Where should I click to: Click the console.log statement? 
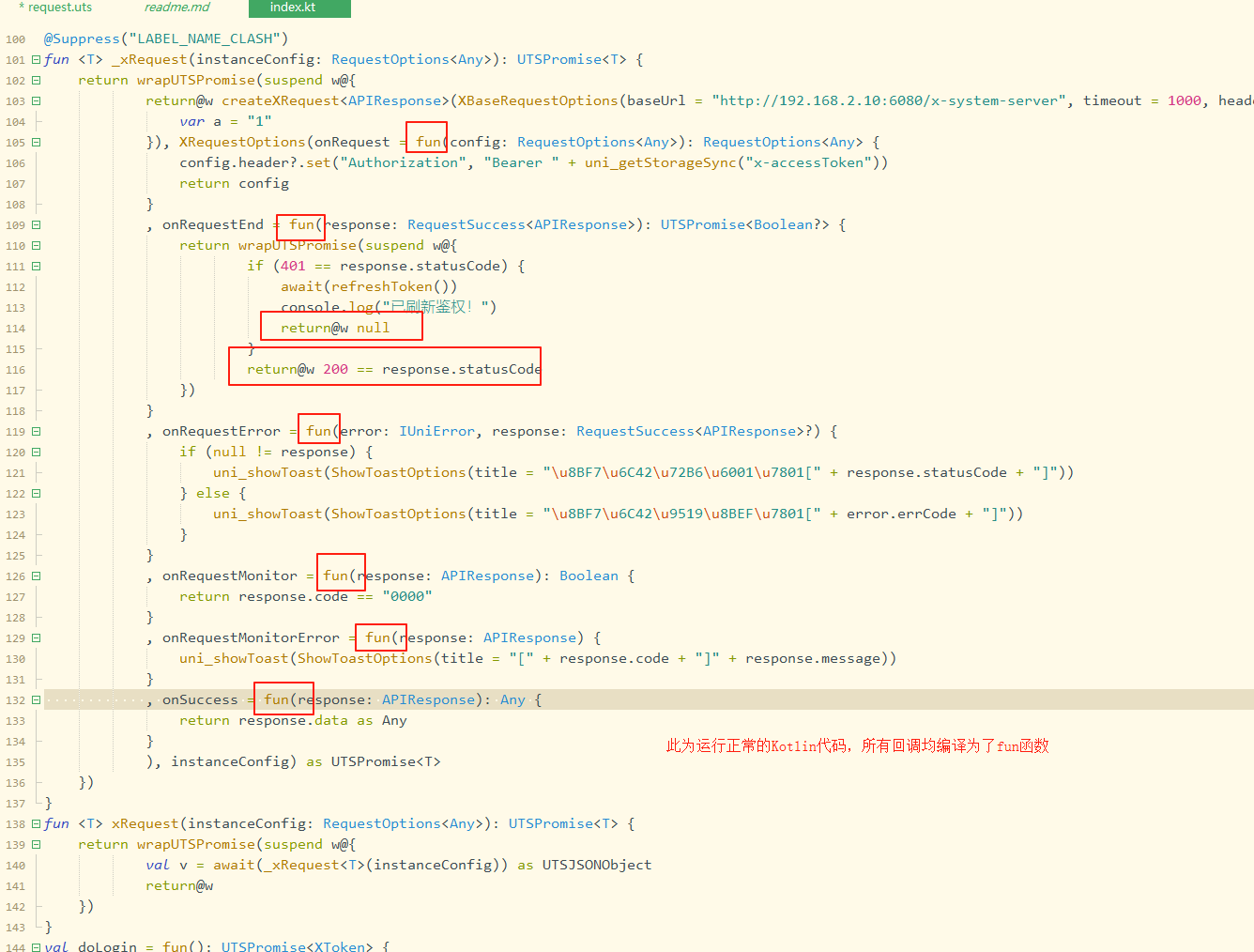[x=388, y=307]
